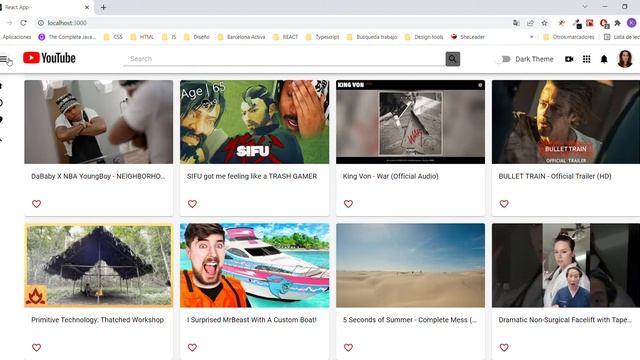
Task: Open The Complete Java... bookmark
Action: (67, 37)
